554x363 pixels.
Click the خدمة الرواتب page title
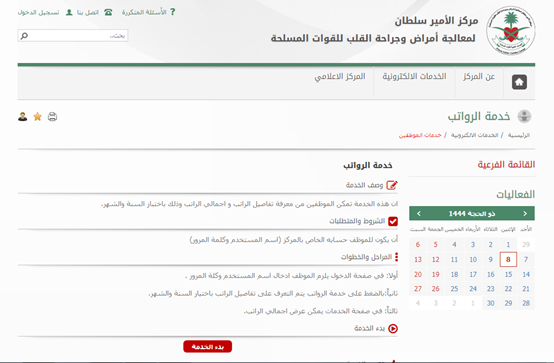[x=479, y=116]
